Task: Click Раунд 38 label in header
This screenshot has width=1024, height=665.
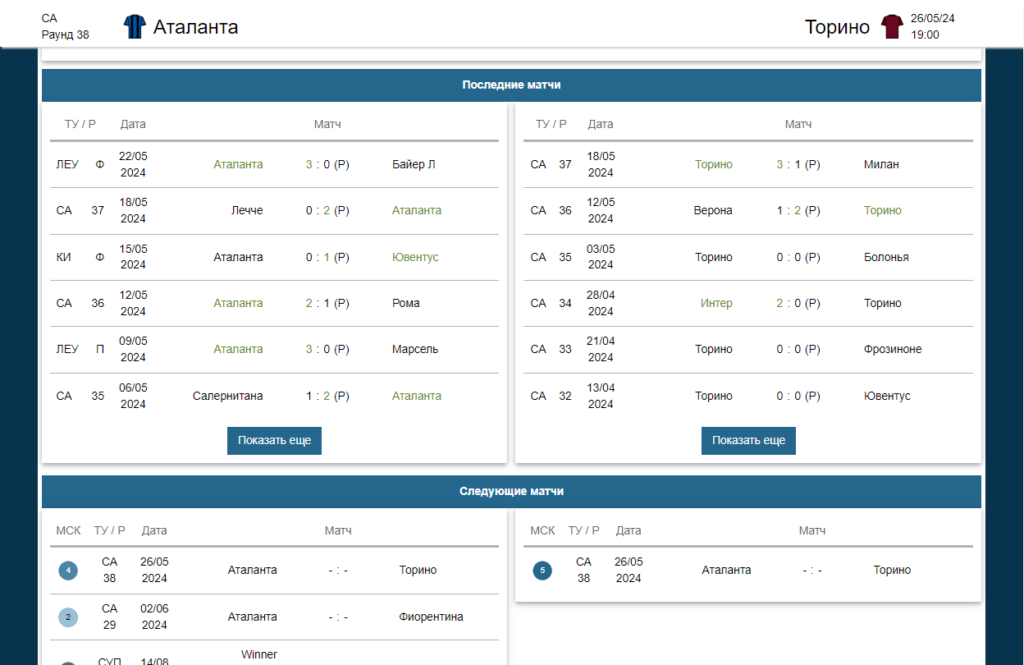Action: (65, 35)
